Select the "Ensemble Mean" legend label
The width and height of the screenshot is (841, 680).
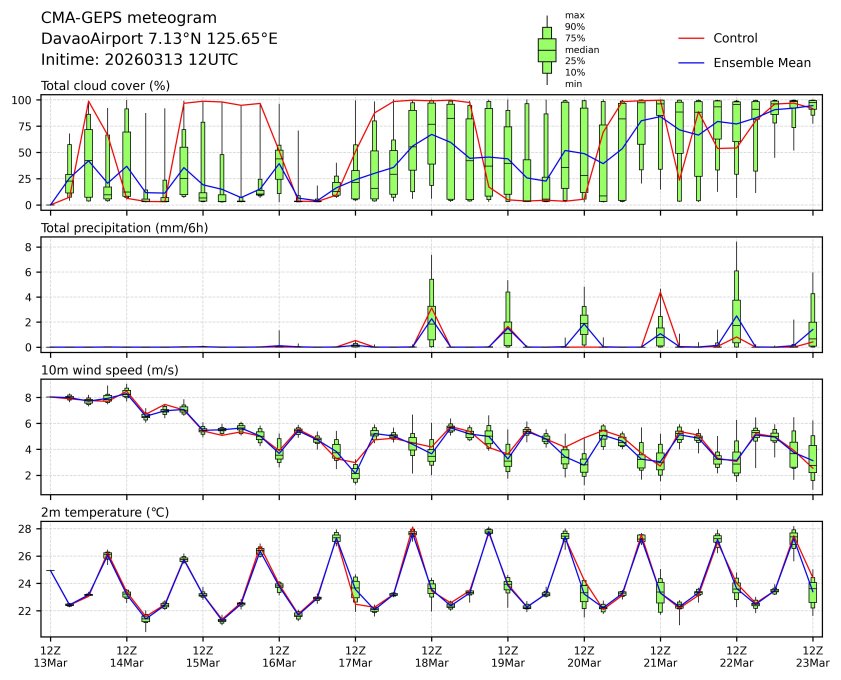click(x=761, y=62)
